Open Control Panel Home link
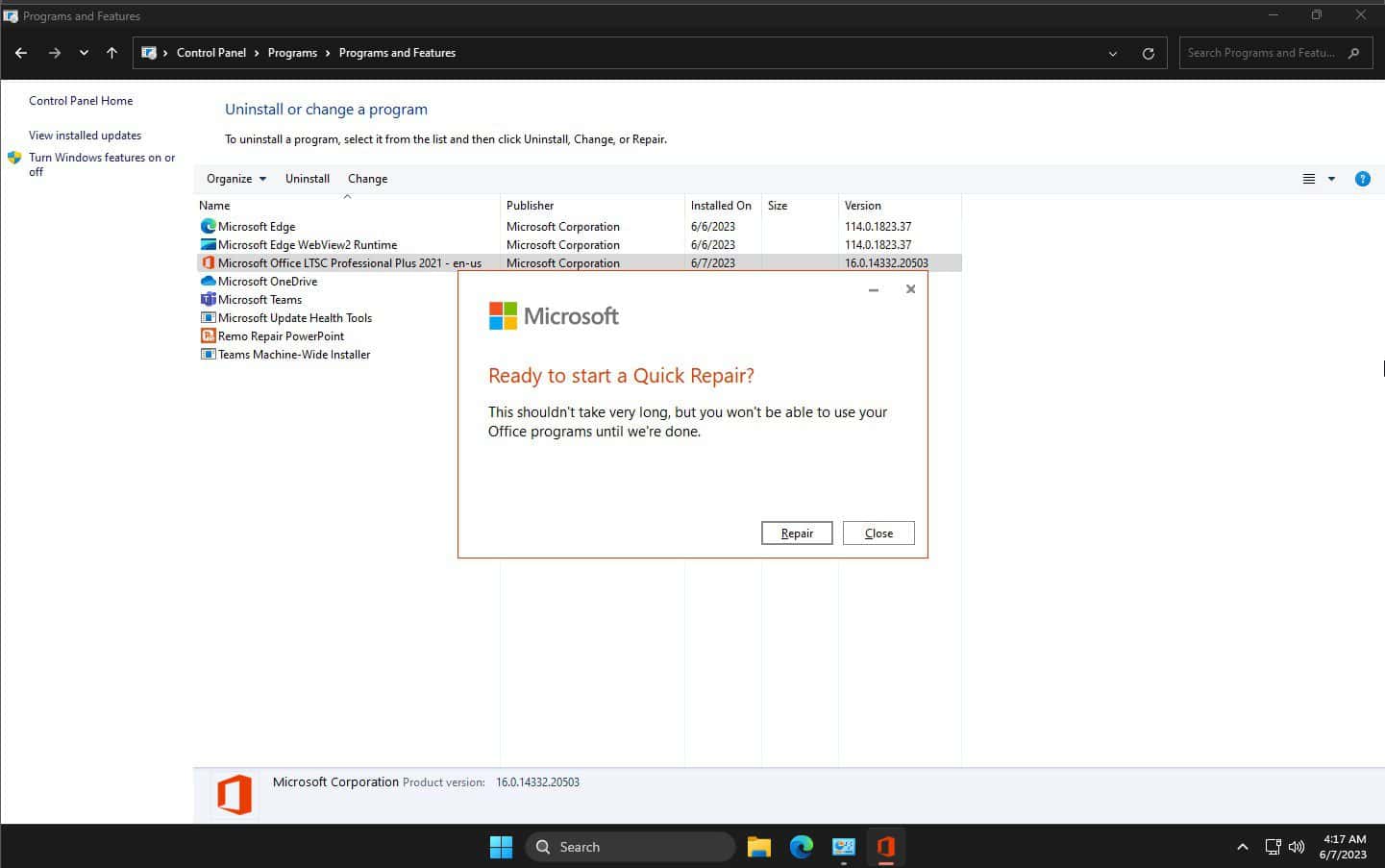The width and height of the screenshot is (1385, 868). coord(81,101)
